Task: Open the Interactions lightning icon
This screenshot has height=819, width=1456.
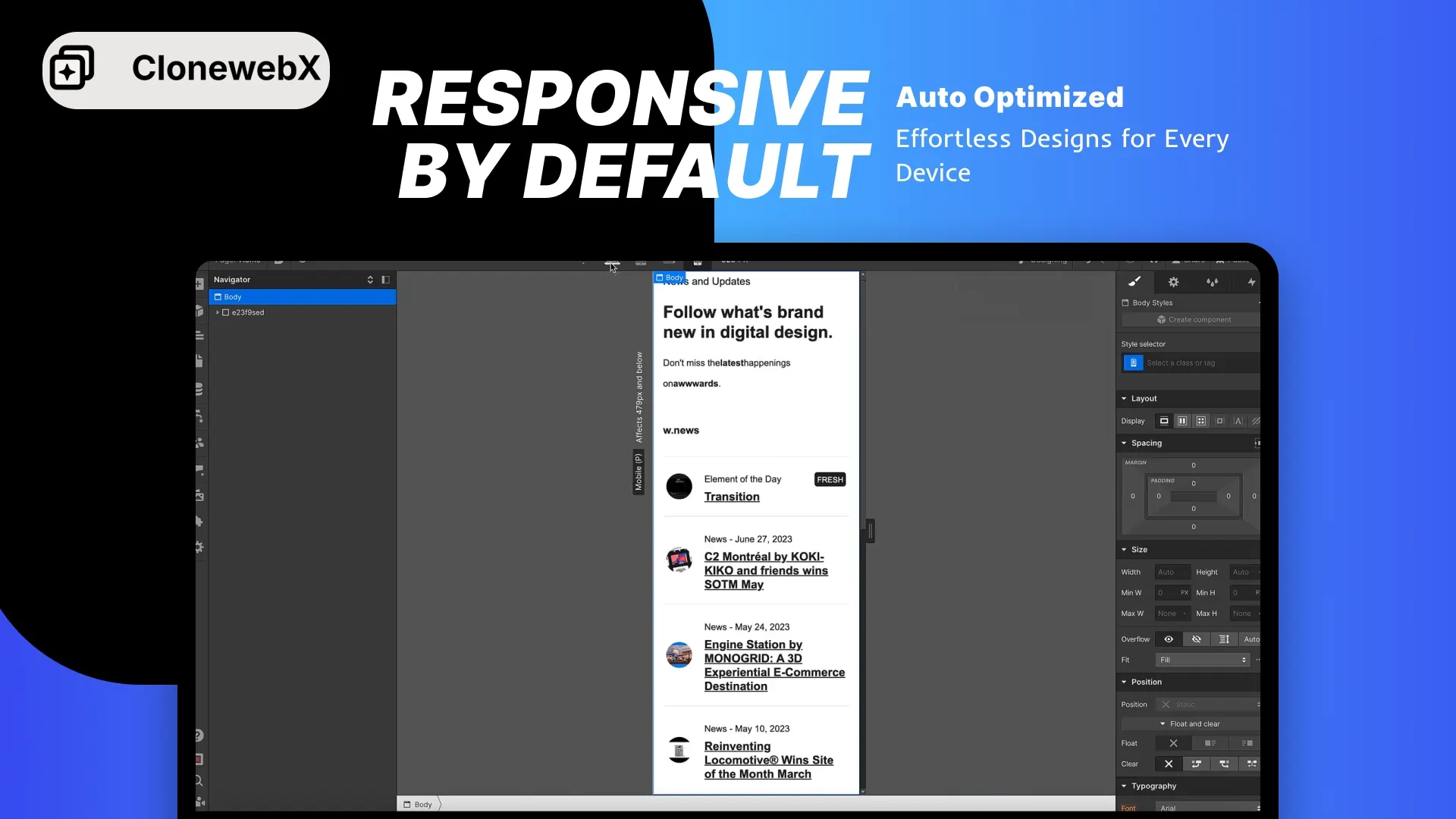Action: [x=1251, y=282]
